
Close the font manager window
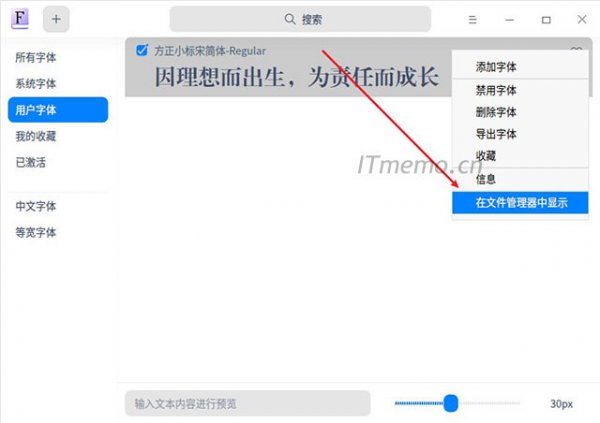click(x=582, y=19)
